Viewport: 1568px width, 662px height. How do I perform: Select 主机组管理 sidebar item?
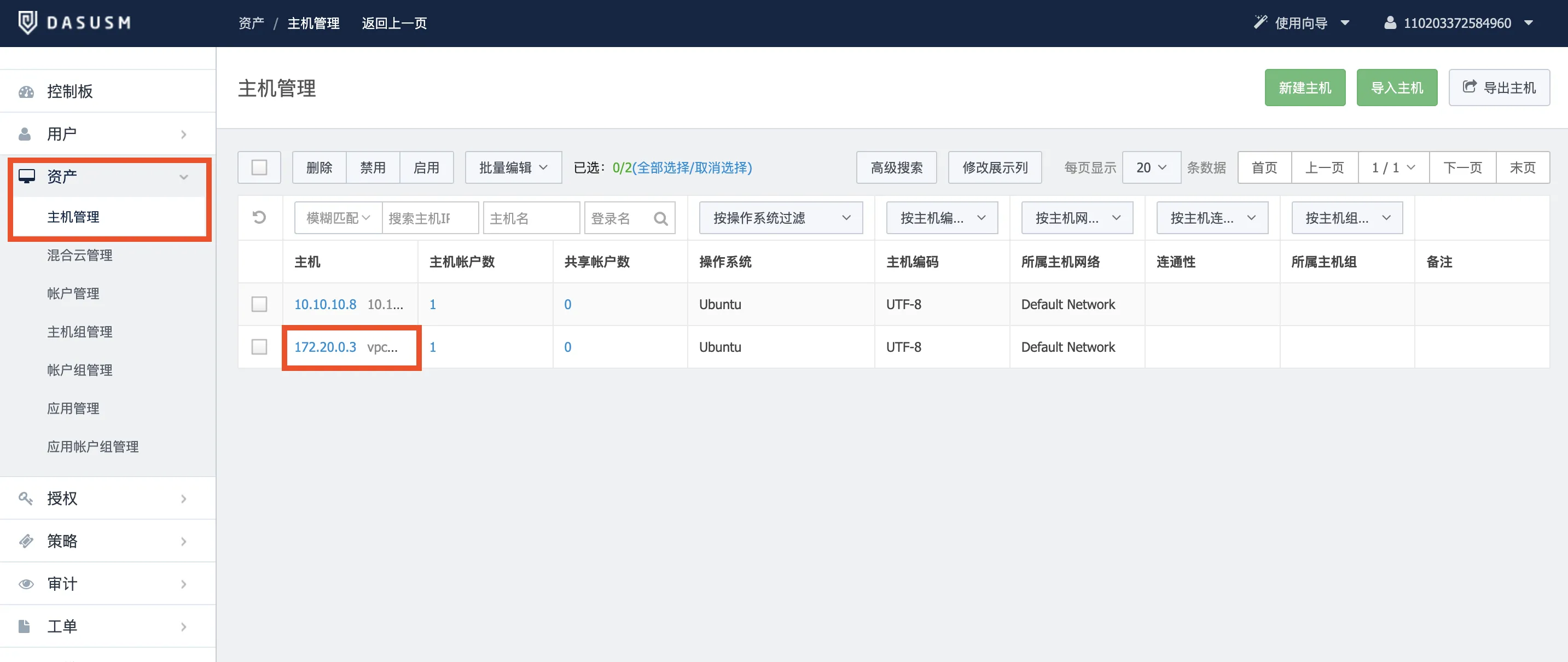[80, 332]
